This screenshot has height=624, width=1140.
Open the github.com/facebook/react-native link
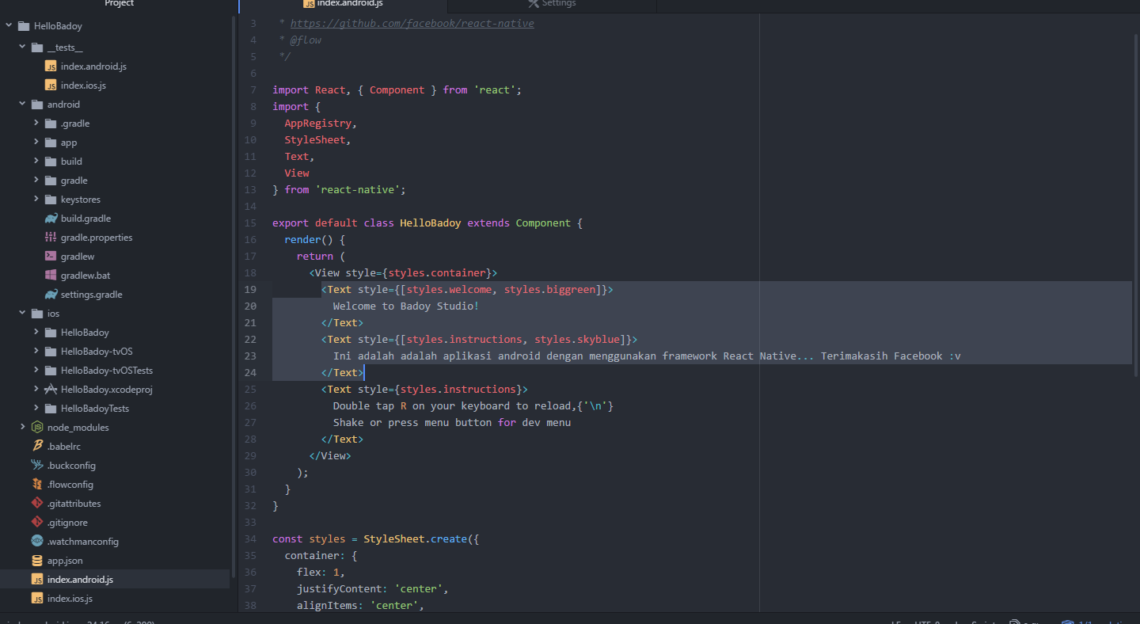coord(412,23)
